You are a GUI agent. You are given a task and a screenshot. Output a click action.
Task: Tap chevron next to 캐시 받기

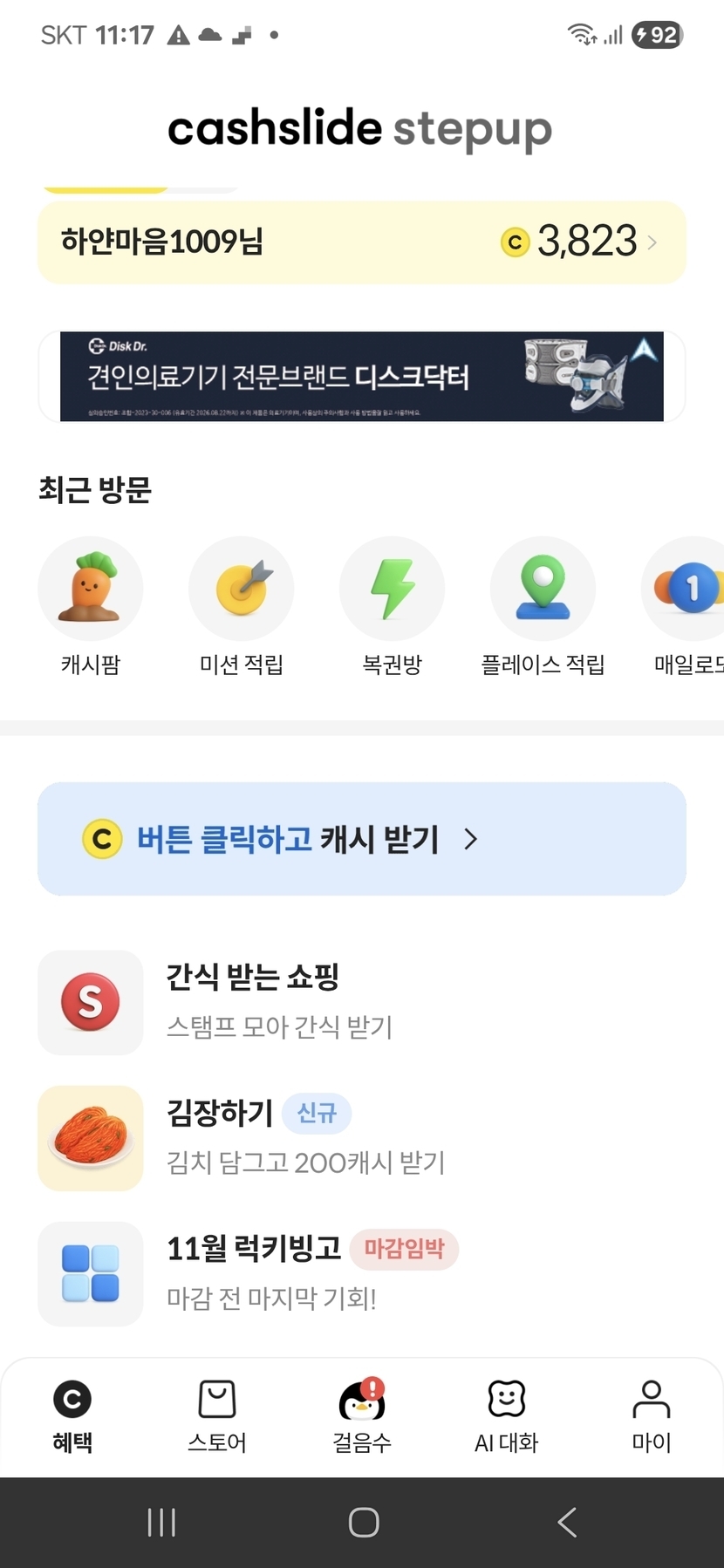(x=471, y=839)
